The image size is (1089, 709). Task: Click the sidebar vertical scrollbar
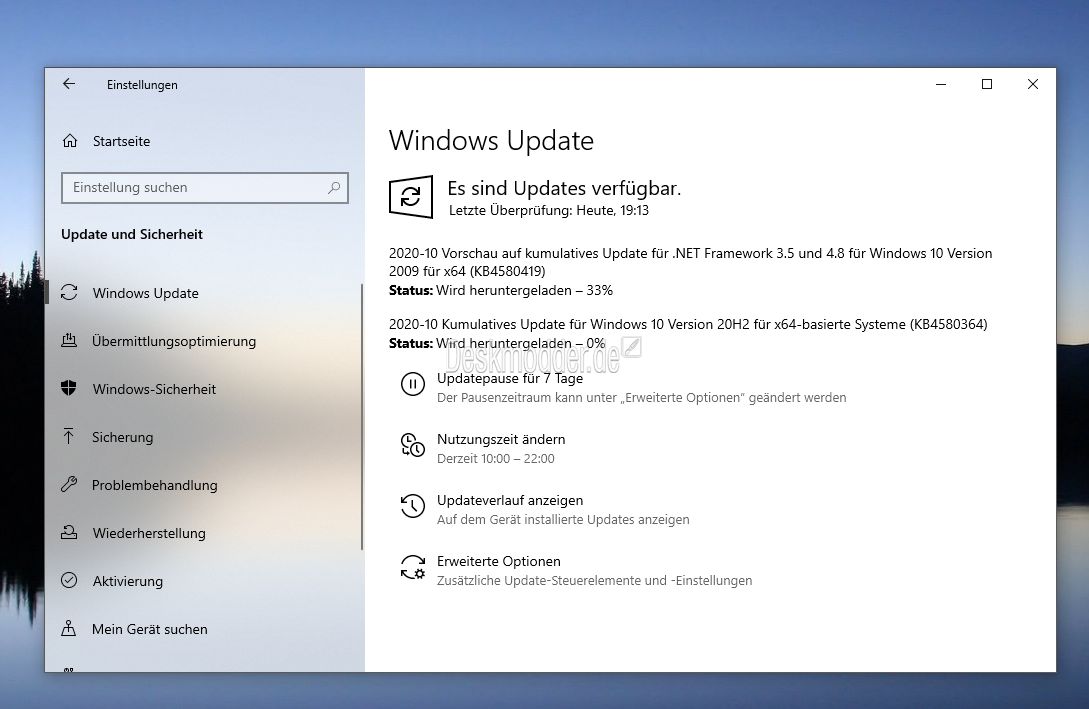(362, 417)
